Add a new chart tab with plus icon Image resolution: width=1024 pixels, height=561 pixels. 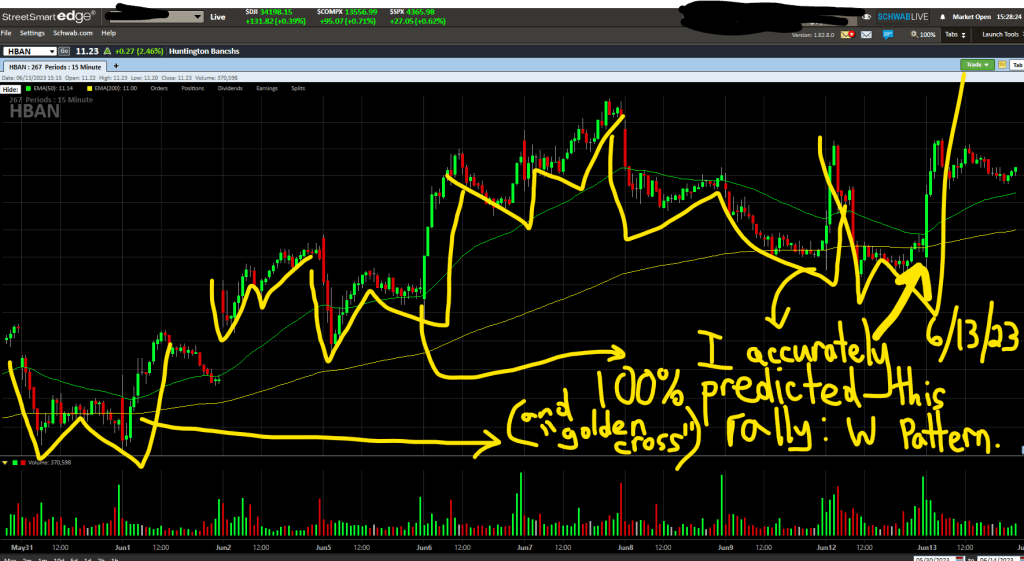coord(116,64)
